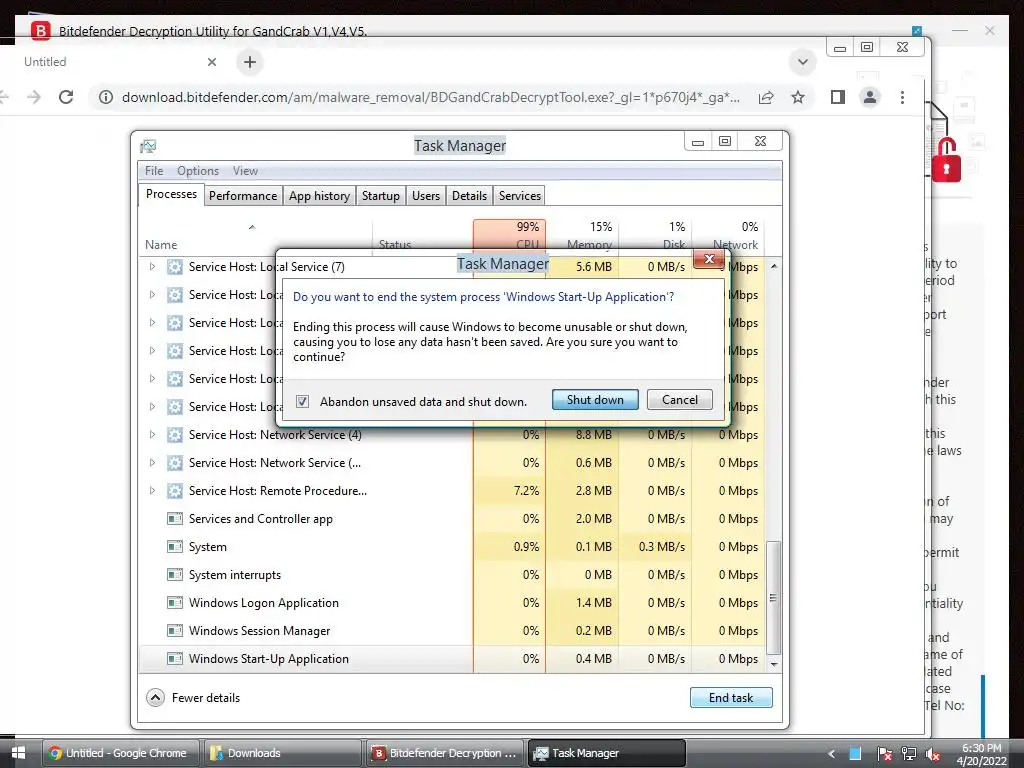Viewport: 1024px width, 768px height.
Task: Switch to Bitdefender Decryption taskbar item
Action: pyautogui.click(x=445, y=753)
